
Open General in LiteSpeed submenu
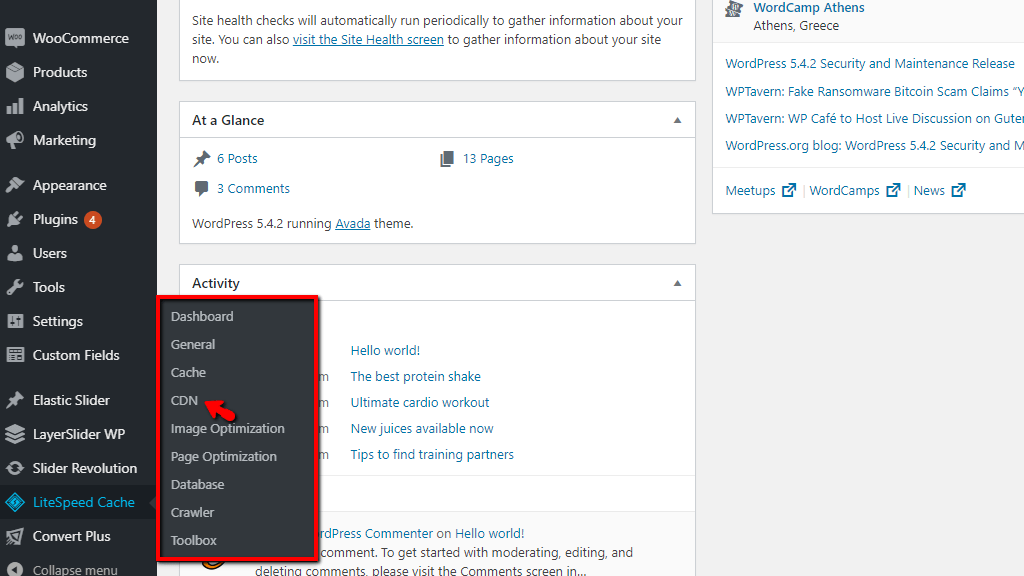[193, 344]
